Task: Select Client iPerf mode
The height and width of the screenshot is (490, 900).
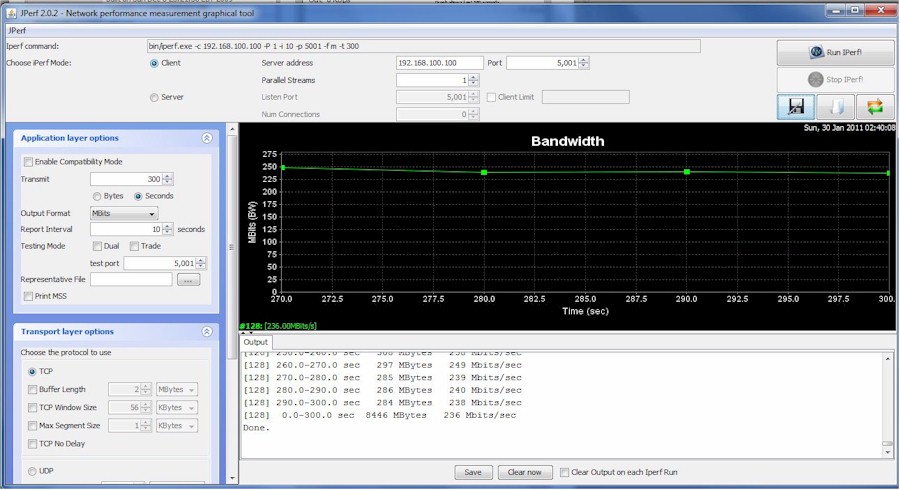Action: [154, 63]
